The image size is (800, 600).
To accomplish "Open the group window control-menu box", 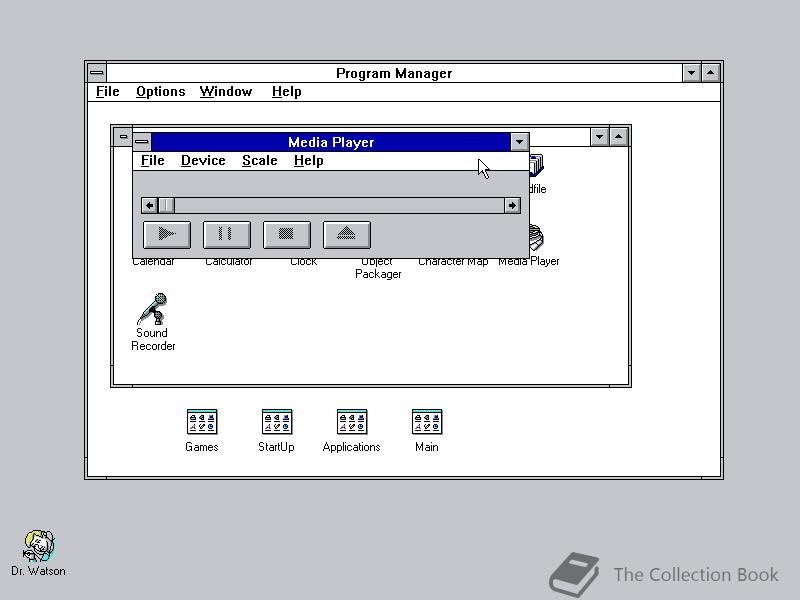I will click(x=123, y=136).
